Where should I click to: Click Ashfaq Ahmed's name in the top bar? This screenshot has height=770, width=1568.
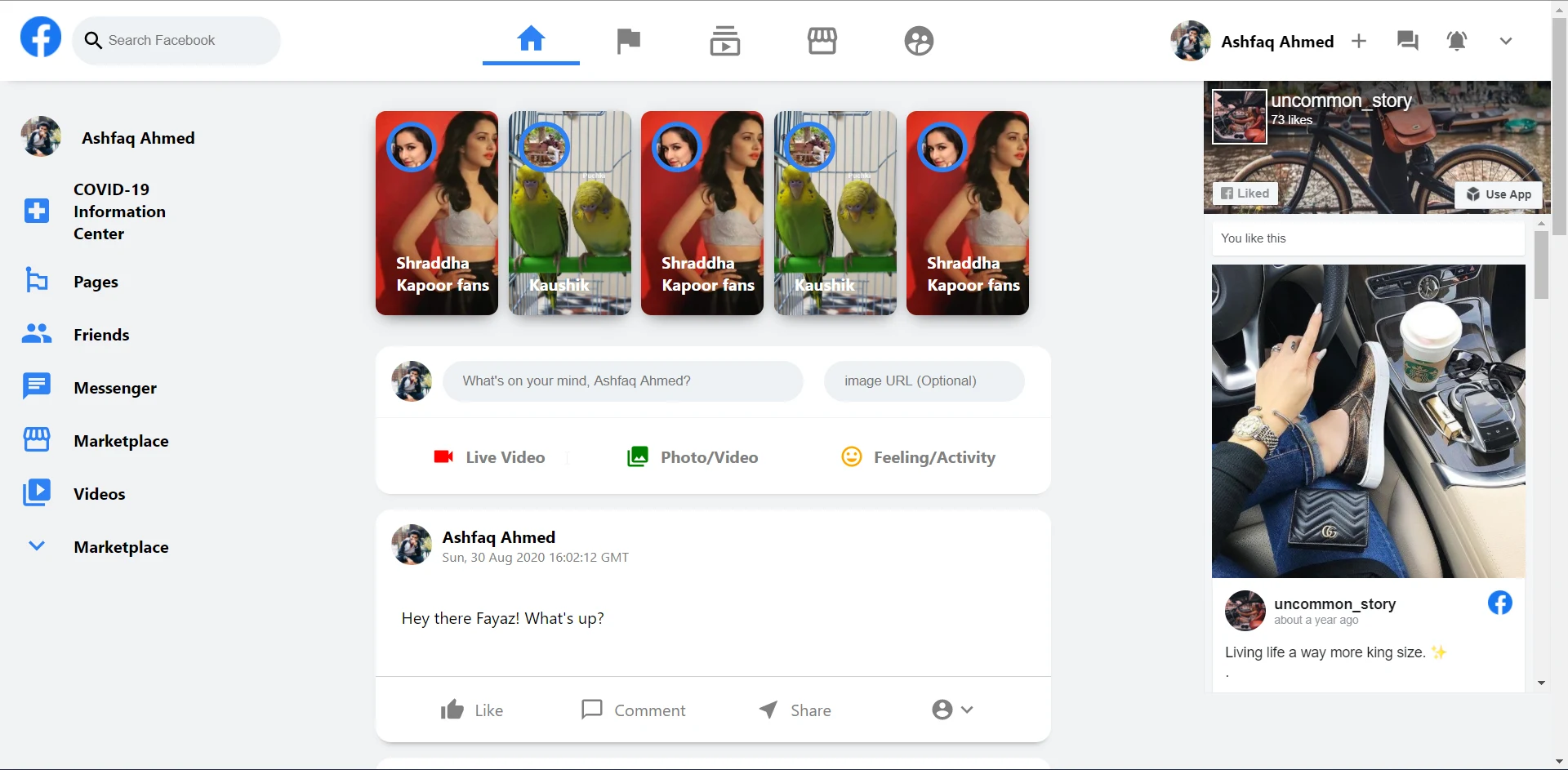tap(1277, 42)
